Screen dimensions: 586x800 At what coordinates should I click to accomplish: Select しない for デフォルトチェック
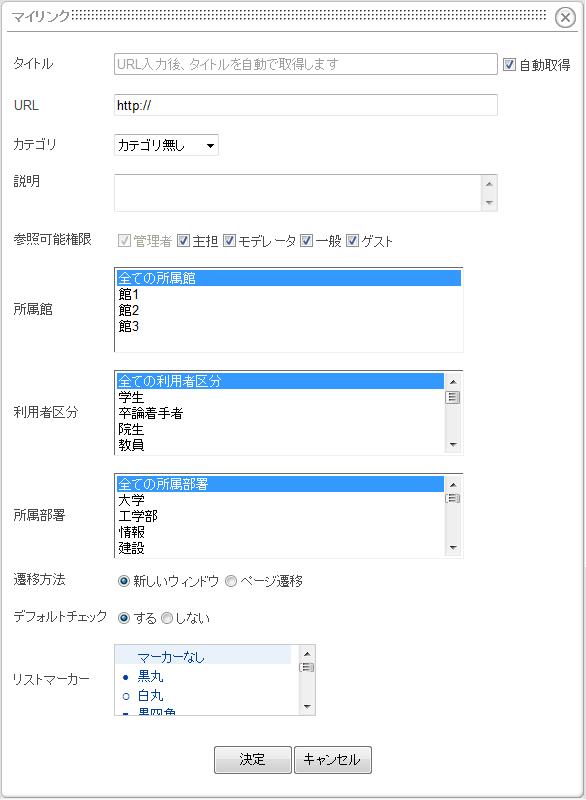pos(167,618)
